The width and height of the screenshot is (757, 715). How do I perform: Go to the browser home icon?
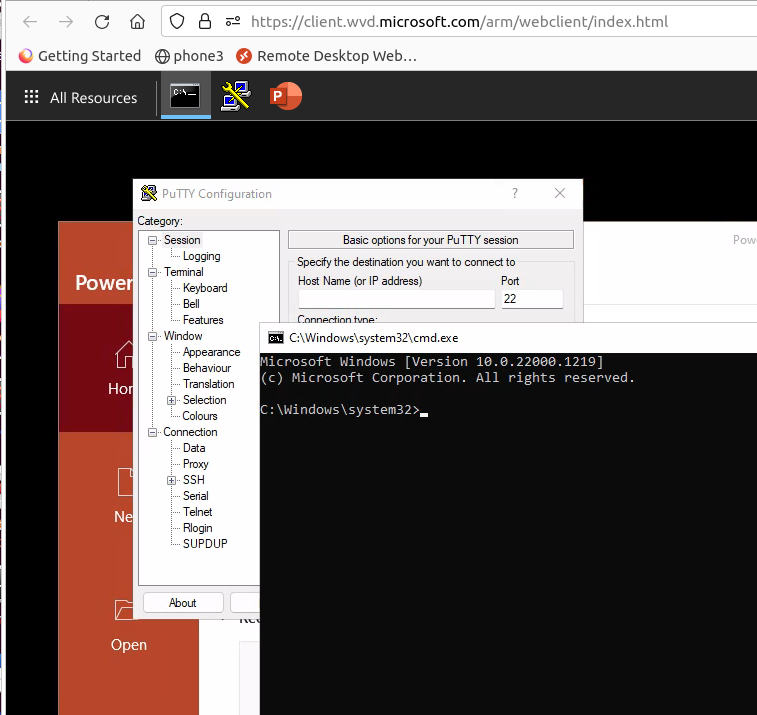(137, 22)
